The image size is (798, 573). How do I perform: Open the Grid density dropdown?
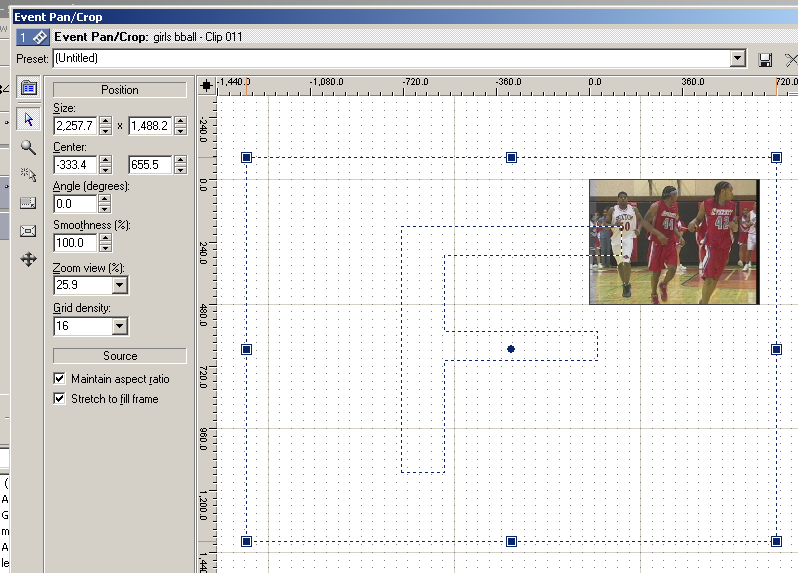click(120, 326)
